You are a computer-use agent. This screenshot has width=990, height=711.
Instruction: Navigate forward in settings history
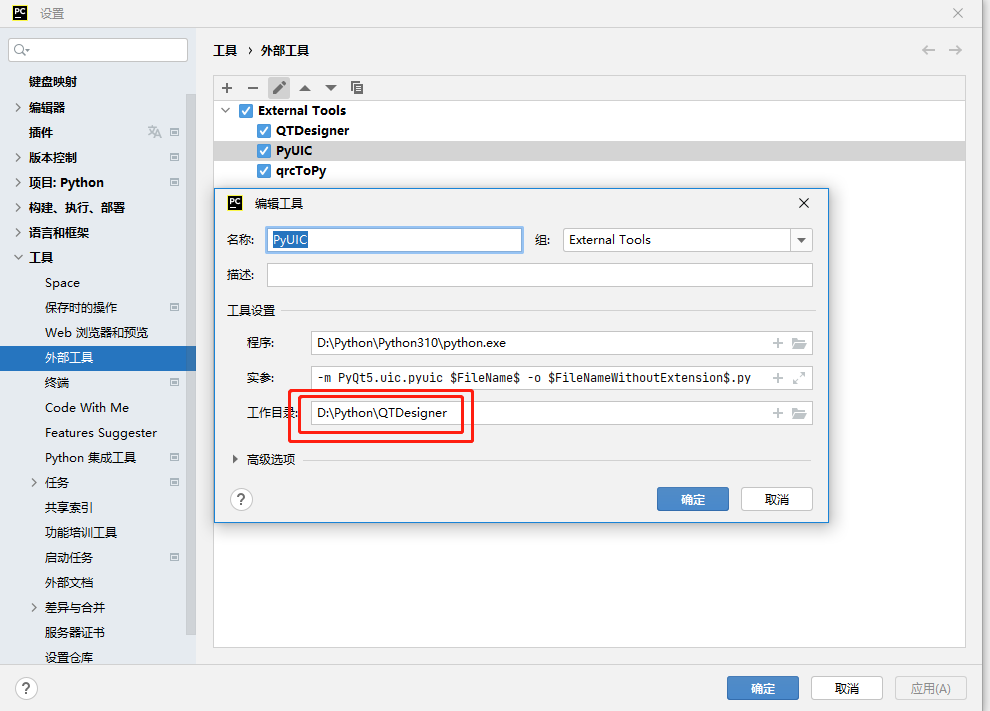coord(955,50)
